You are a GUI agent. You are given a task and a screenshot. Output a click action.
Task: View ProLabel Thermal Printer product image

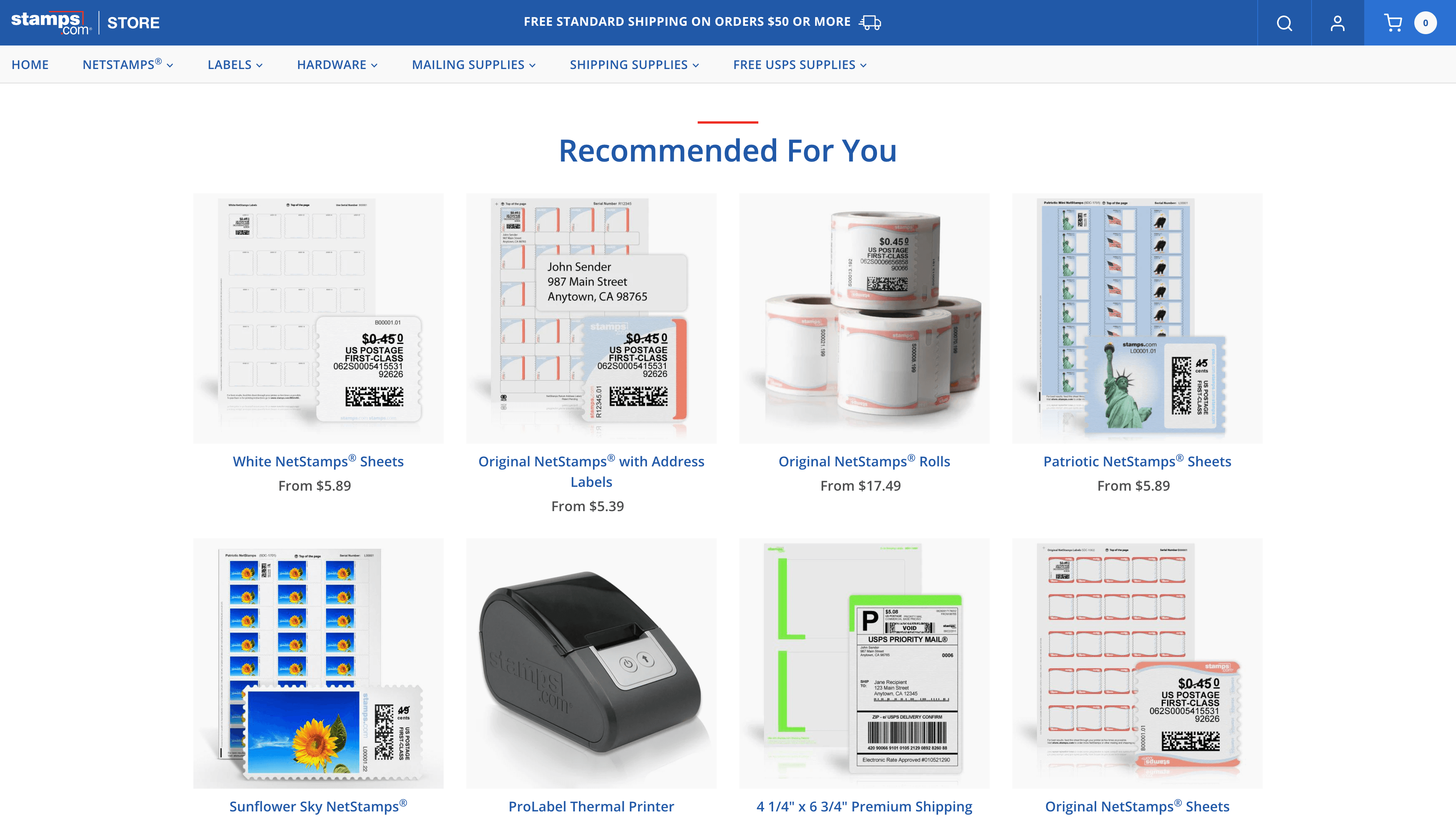pyautogui.click(x=591, y=663)
